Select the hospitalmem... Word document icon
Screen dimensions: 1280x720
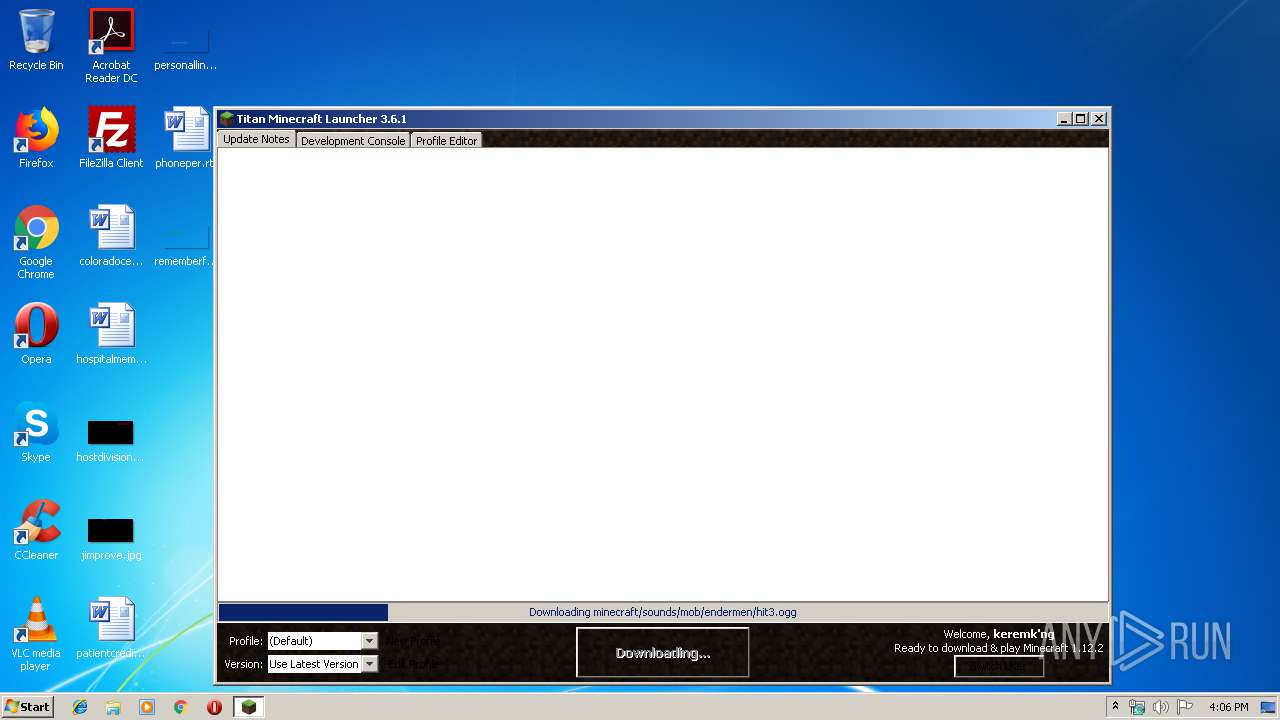point(111,334)
